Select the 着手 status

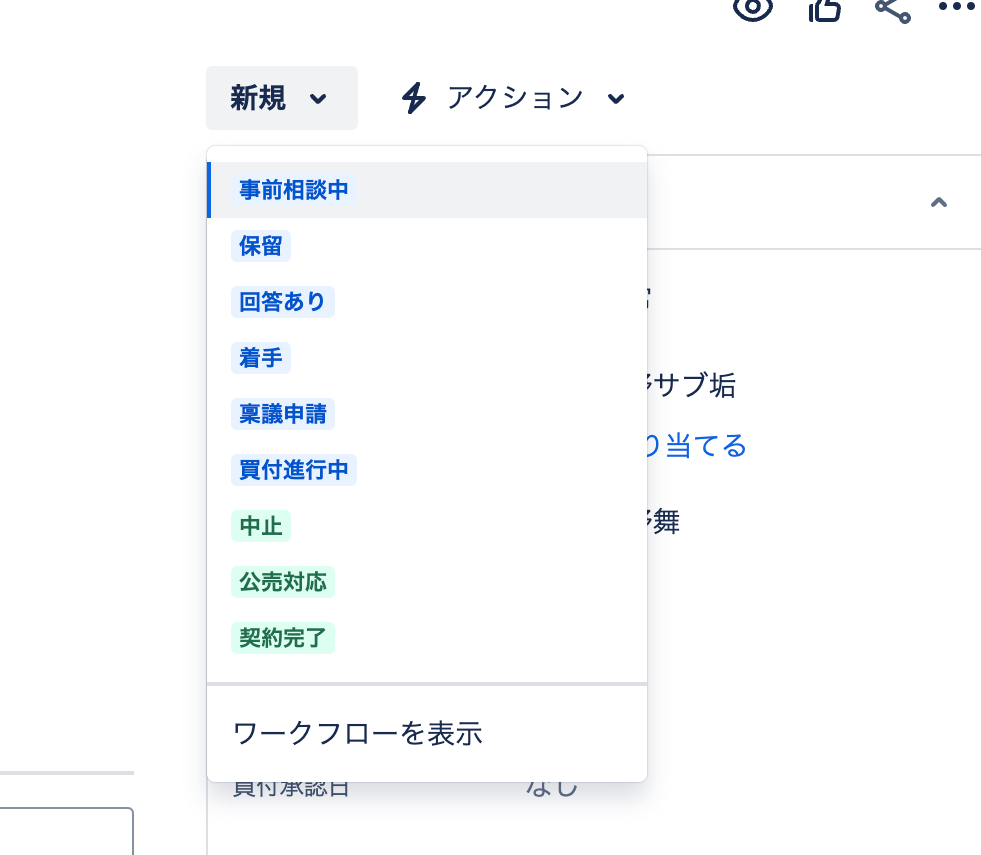[x=260, y=358]
